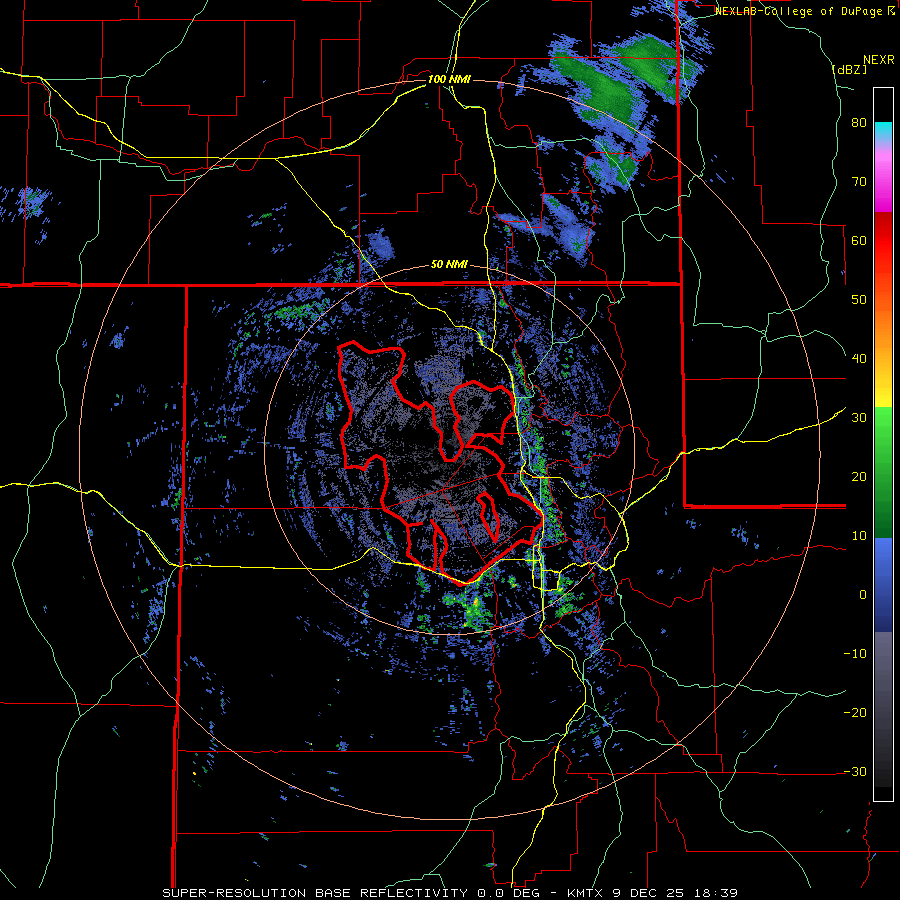Image resolution: width=900 pixels, height=900 pixels.
Task: Click the dBZ unit label
Action: (849, 69)
